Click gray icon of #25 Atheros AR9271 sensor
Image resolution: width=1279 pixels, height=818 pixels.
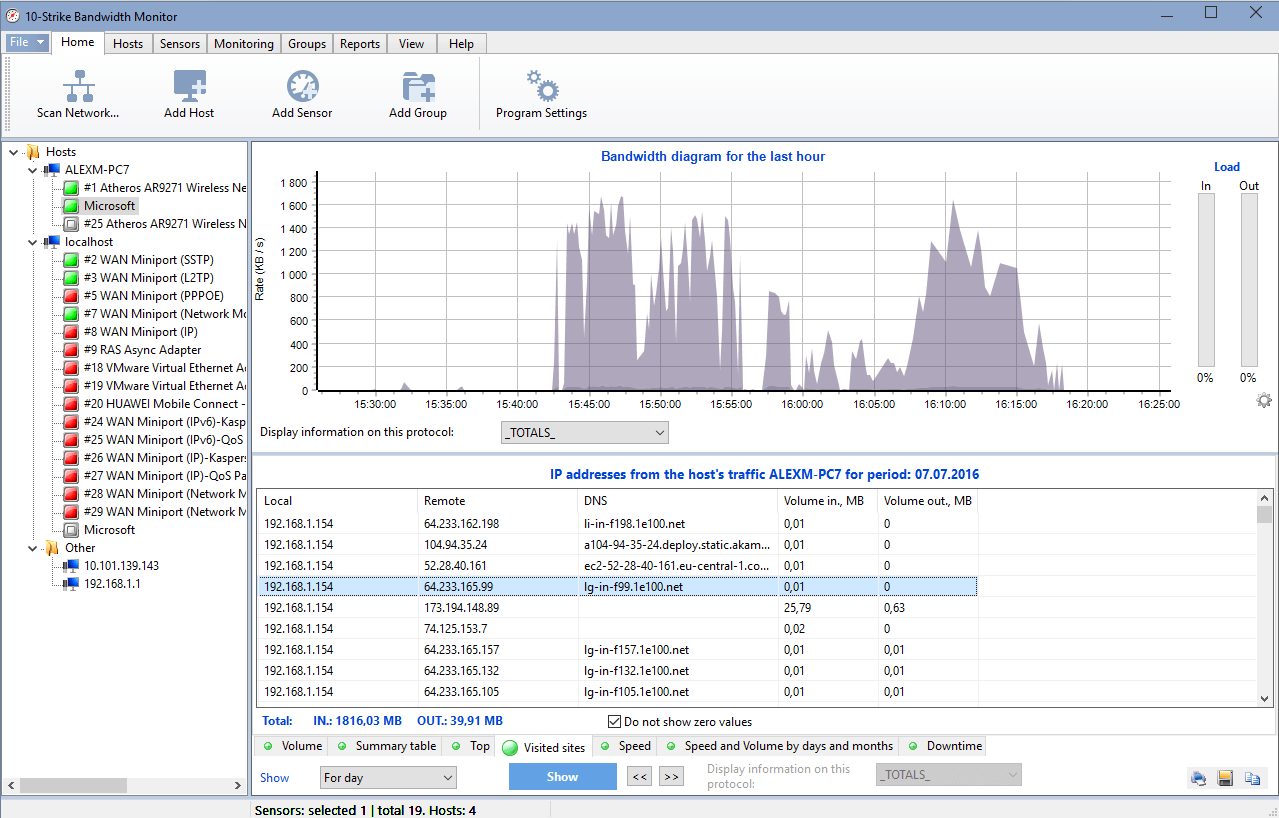pyautogui.click(x=71, y=224)
